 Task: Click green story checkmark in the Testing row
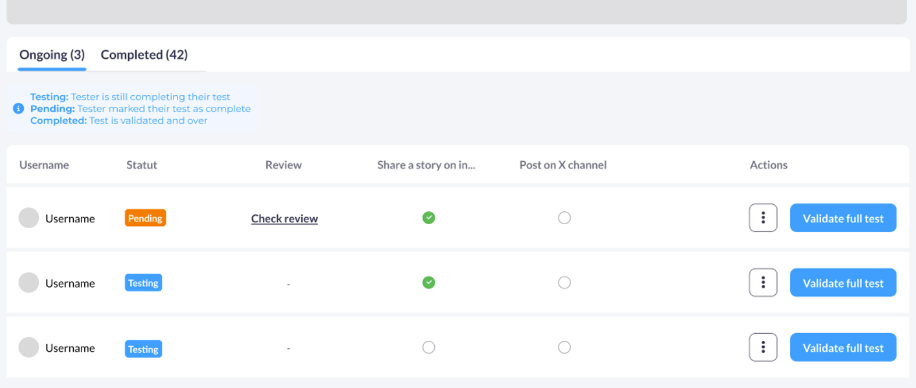point(429,283)
